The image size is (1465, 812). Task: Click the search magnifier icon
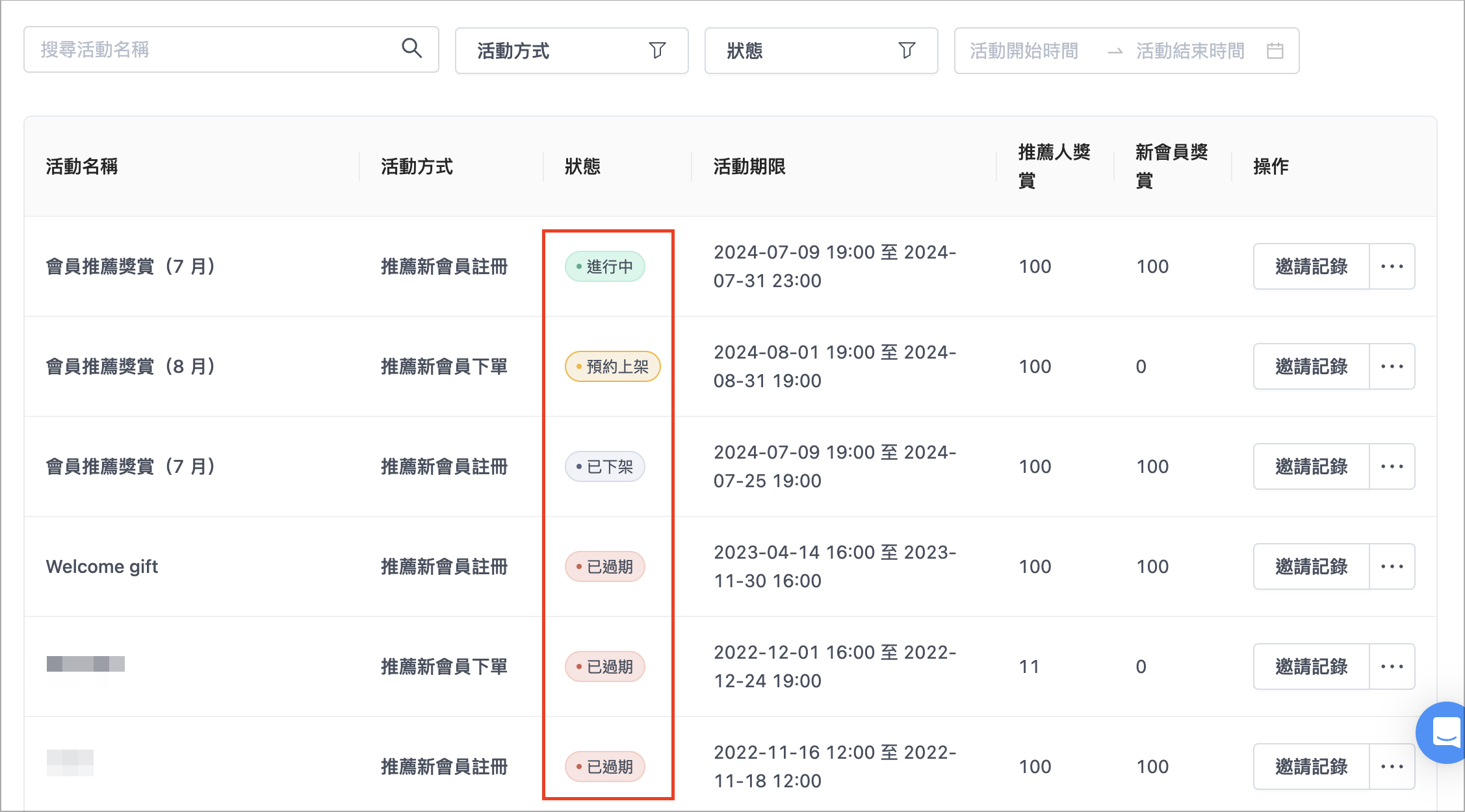tap(411, 49)
